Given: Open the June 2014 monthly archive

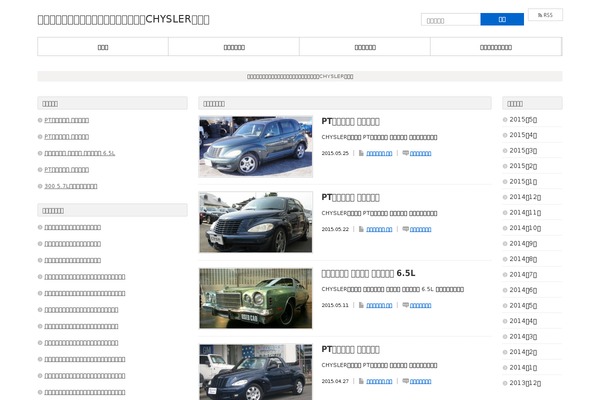Looking at the screenshot, I should pyautogui.click(x=523, y=290).
